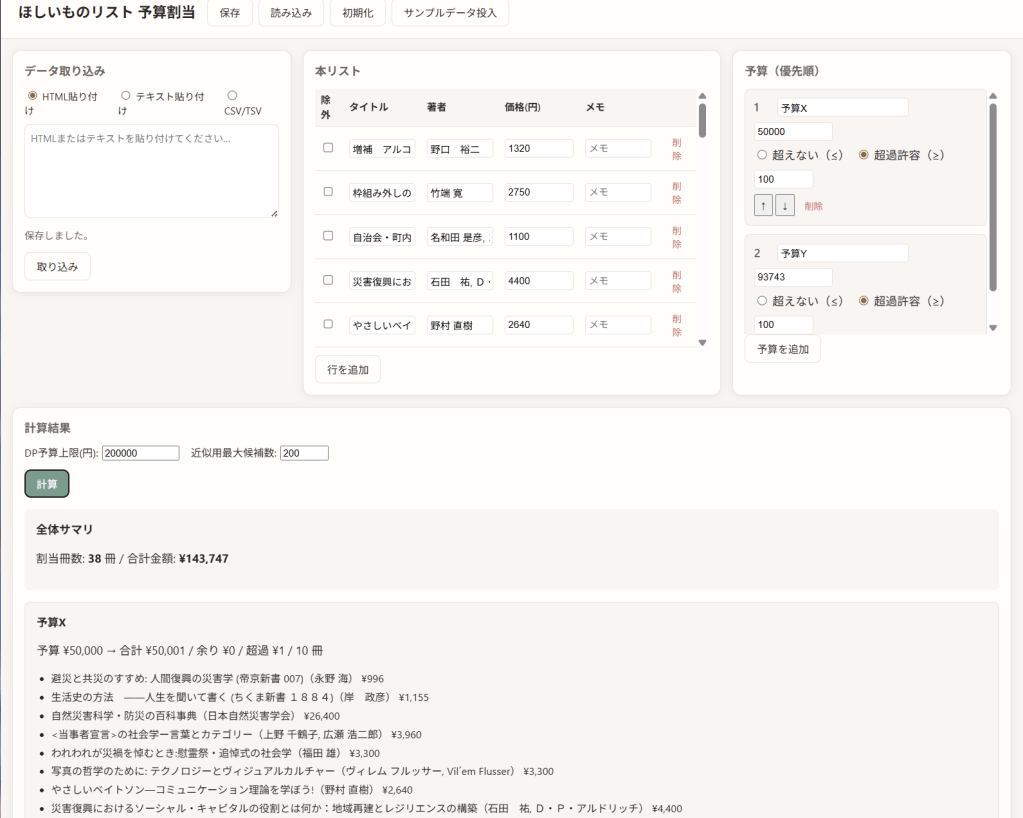Select the CSV/TSV radio option
The image size is (1023, 818).
(x=232, y=96)
